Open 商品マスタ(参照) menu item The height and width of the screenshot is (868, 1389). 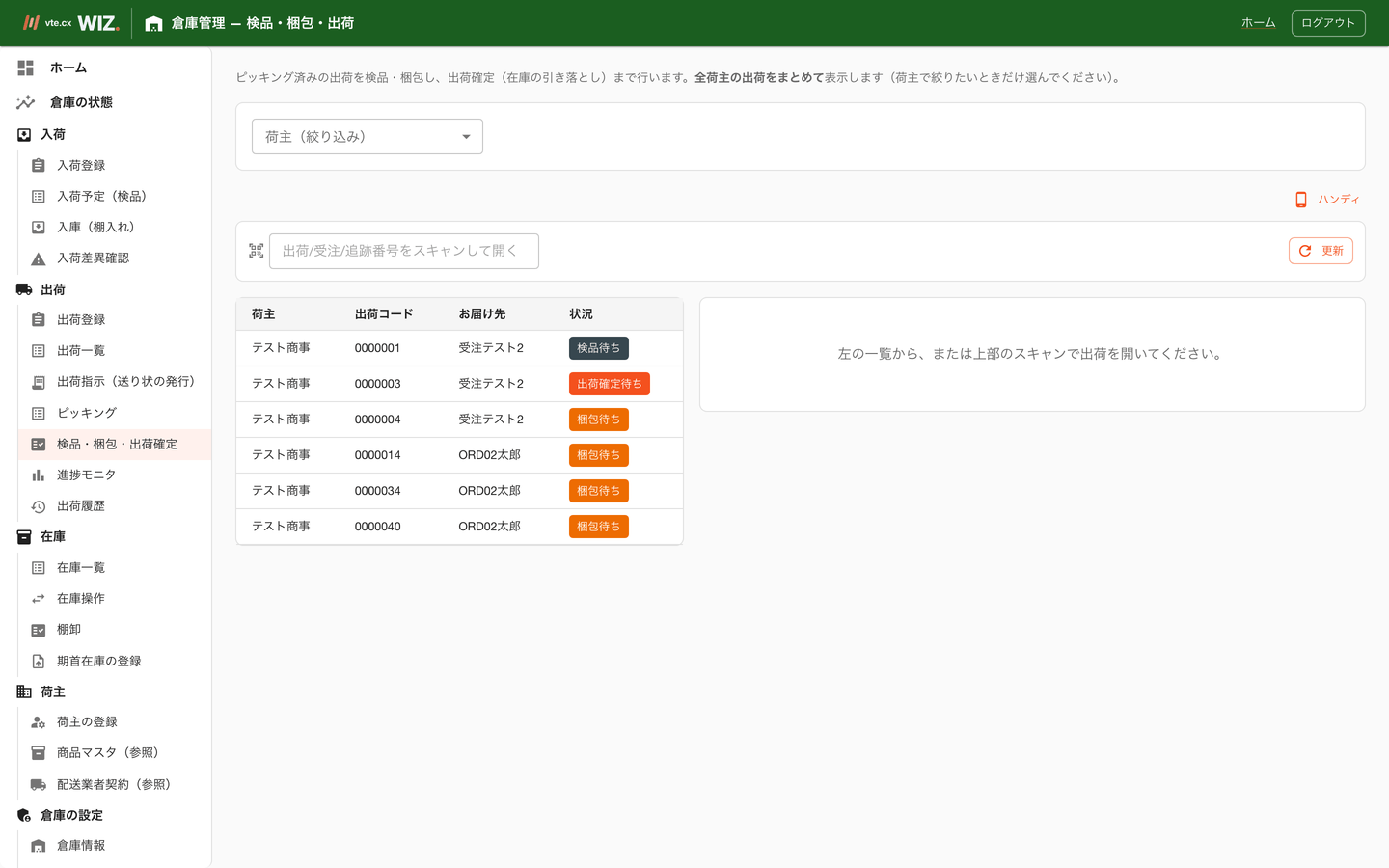tap(115, 753)
